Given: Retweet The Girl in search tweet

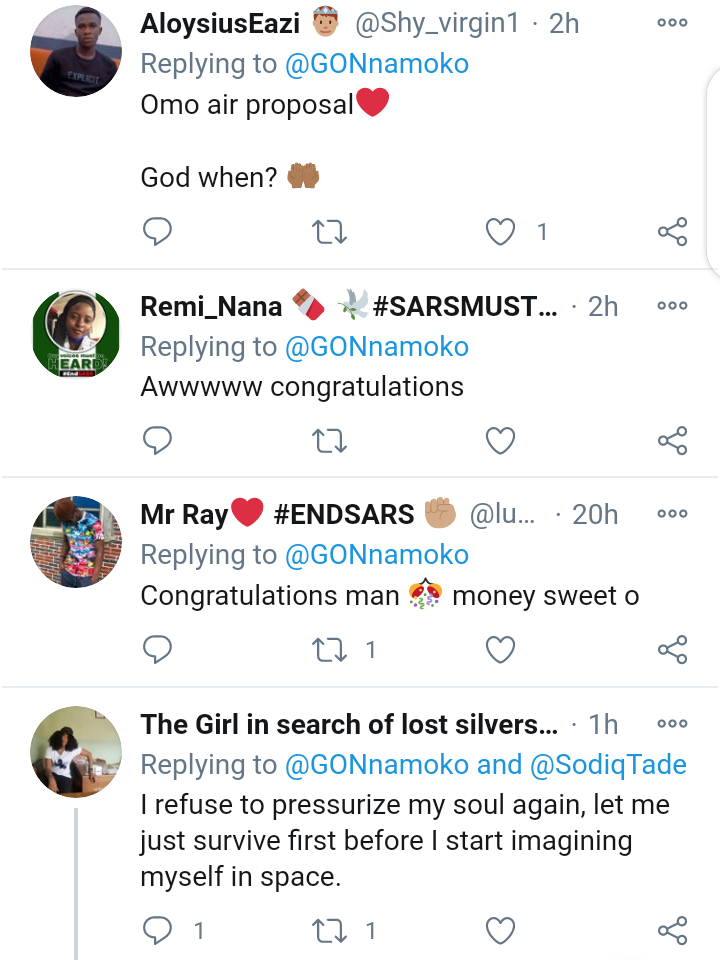Looking at the screenshot, I should click(329, 931).
